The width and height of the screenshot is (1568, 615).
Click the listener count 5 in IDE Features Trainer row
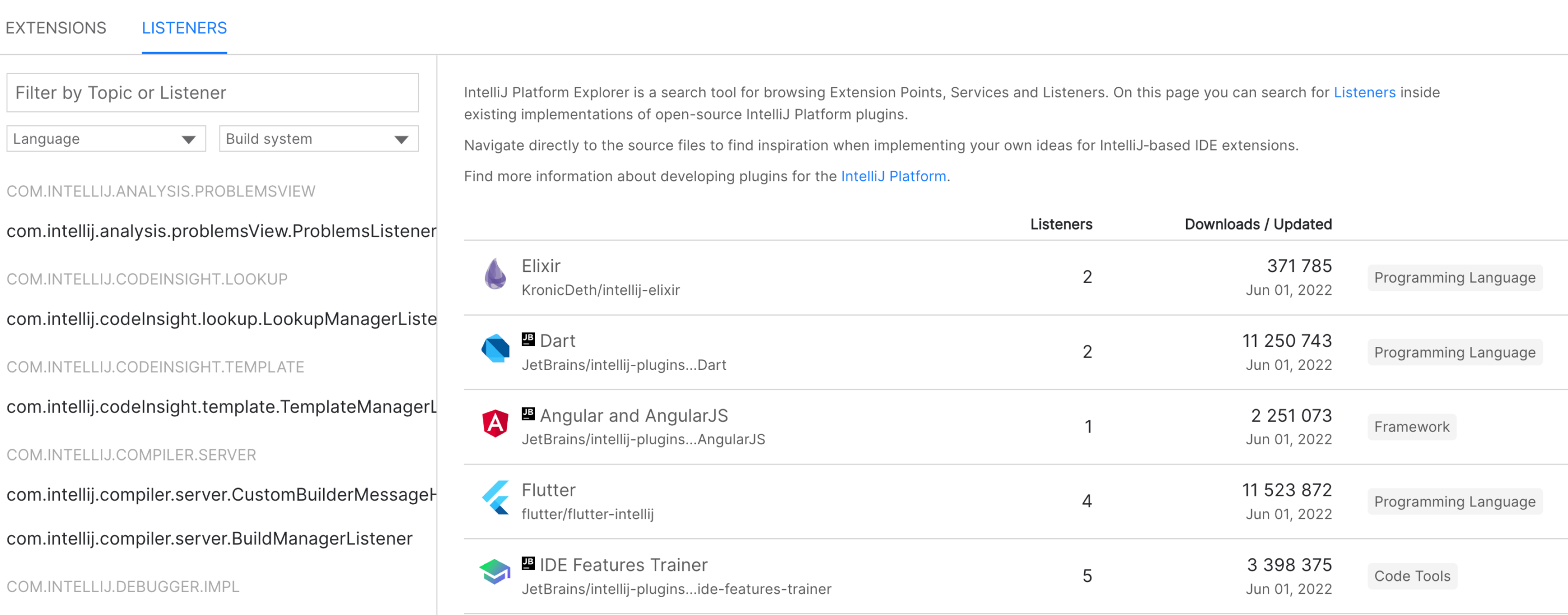click(x=1087, y=576)
